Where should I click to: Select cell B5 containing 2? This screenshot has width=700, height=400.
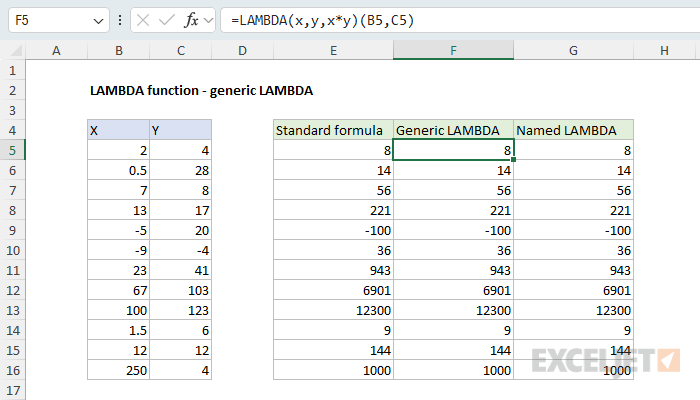point(119,150)
